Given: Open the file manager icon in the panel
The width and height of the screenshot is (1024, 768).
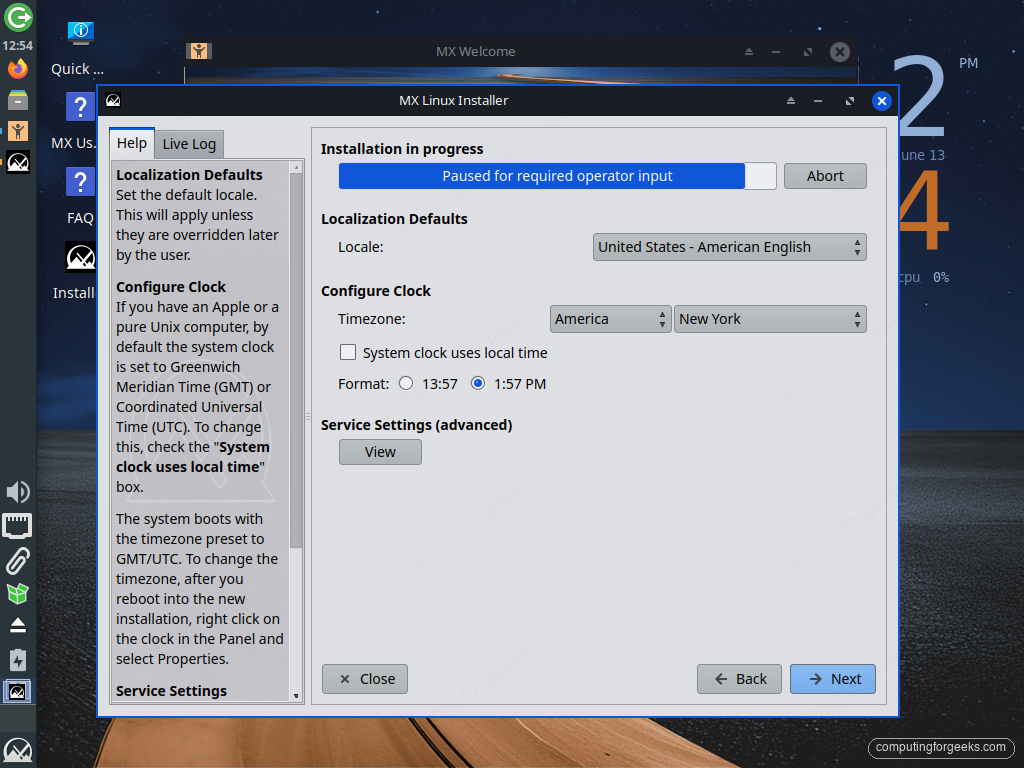Looking at the screenshot, I should (18, 100).
